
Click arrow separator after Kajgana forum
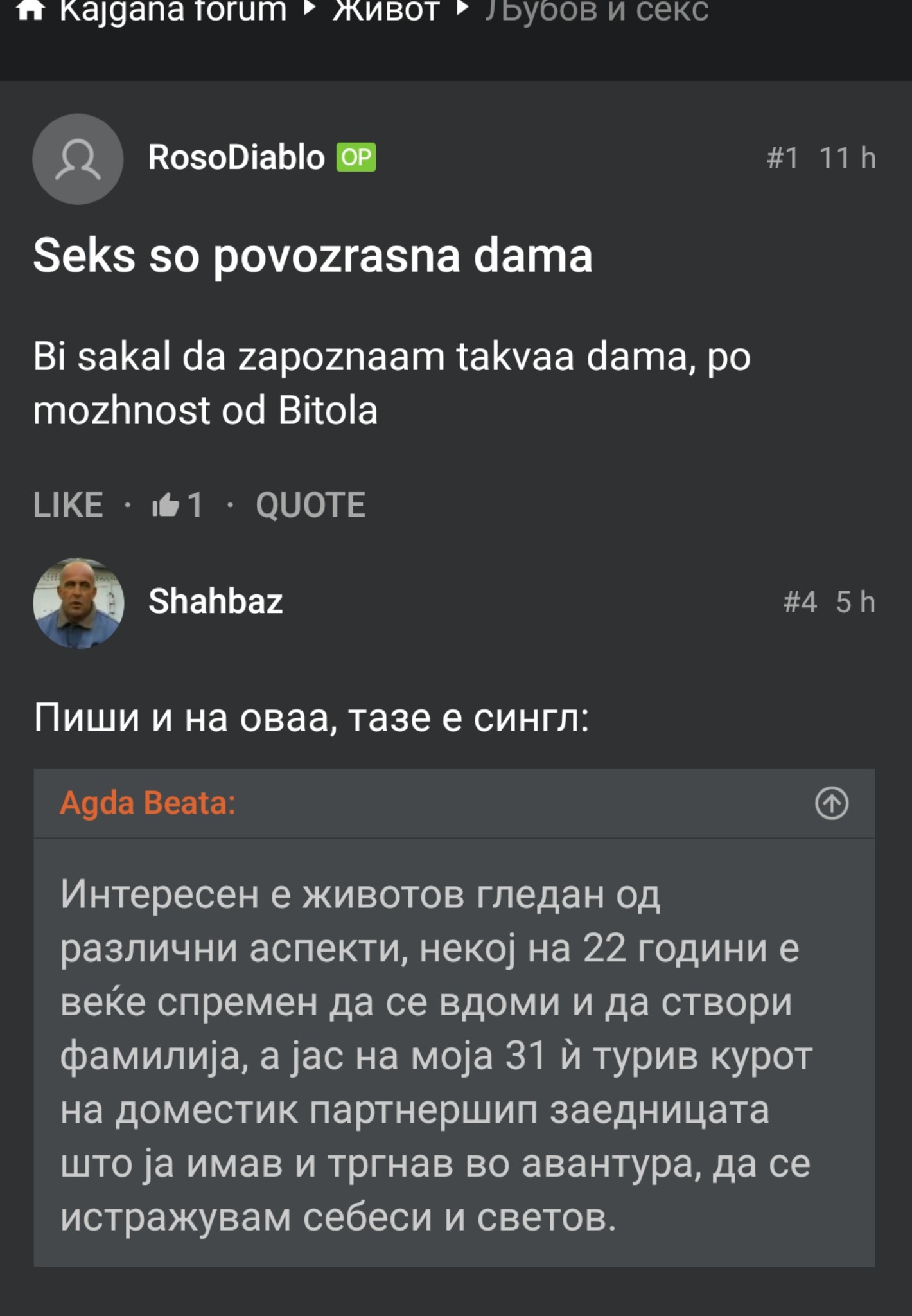pyautogui.click(x=310, y=9)
